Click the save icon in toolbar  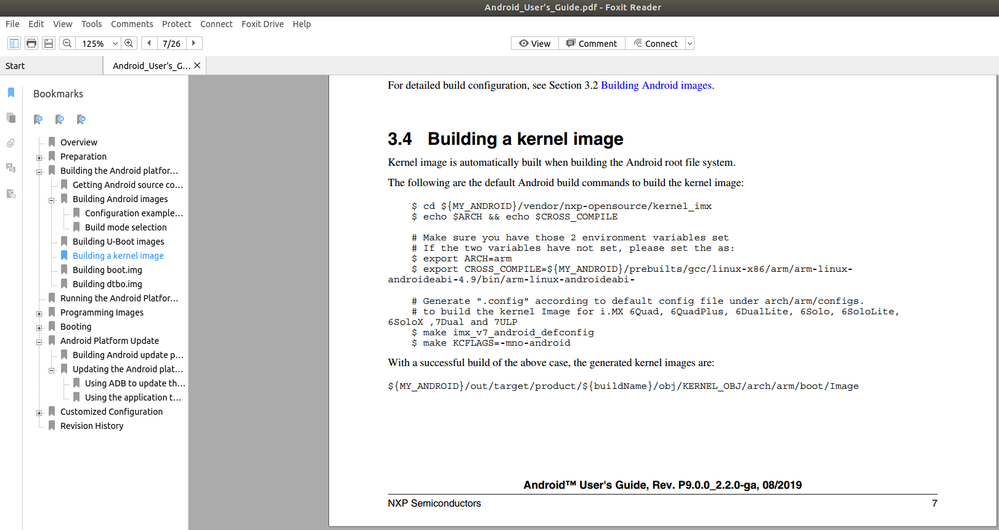(x=48, y=43)
